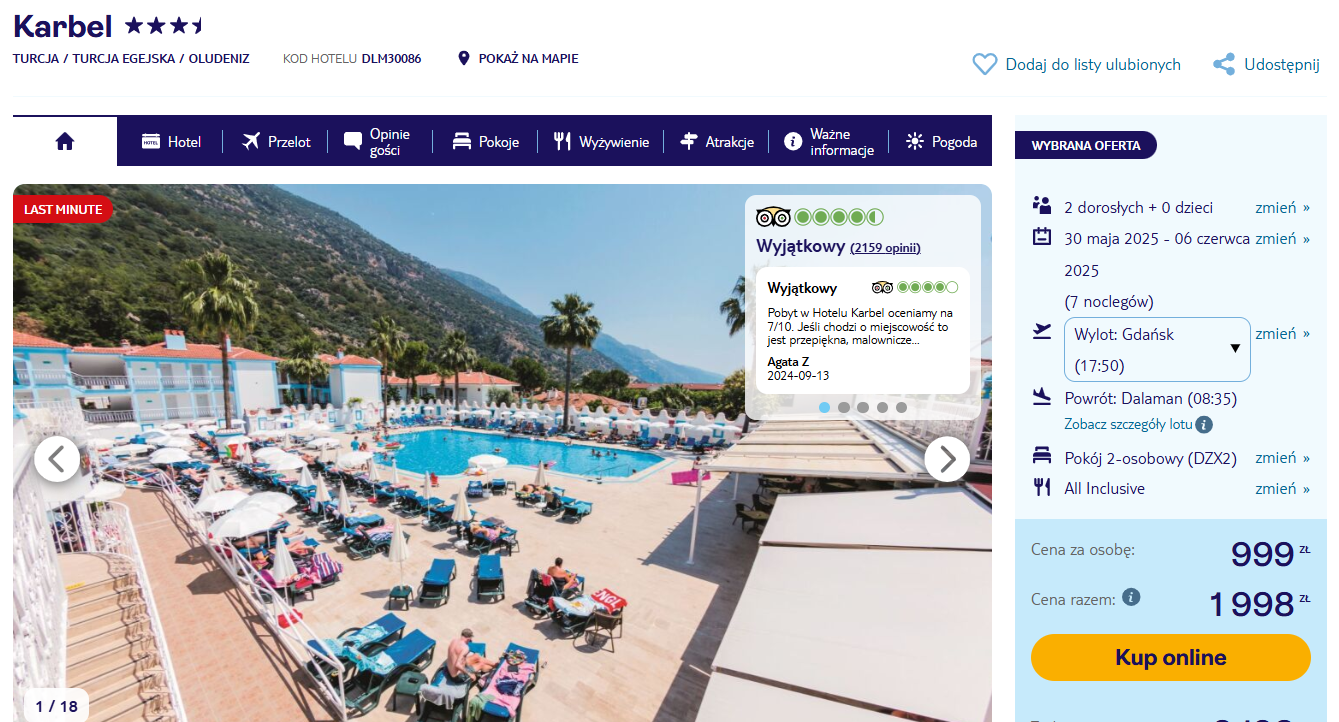Select the first review carousel dot
The image size is (1339, 722).
click(824, 407)
